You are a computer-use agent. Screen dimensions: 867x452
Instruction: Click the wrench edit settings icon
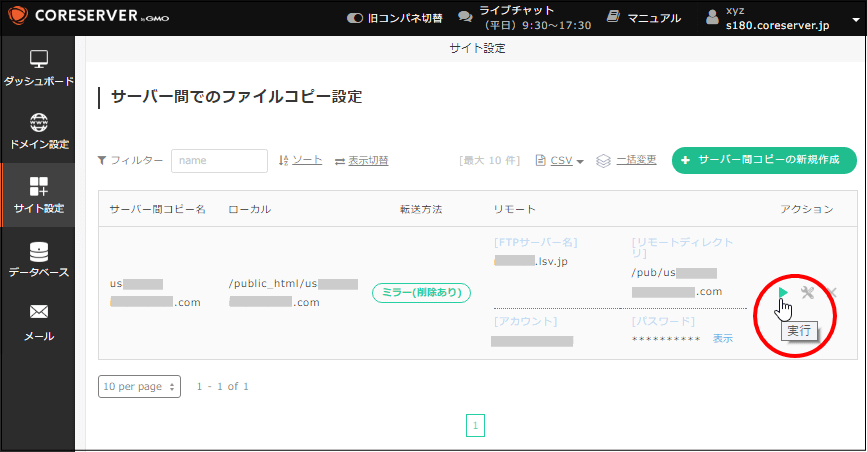(808, 292)
